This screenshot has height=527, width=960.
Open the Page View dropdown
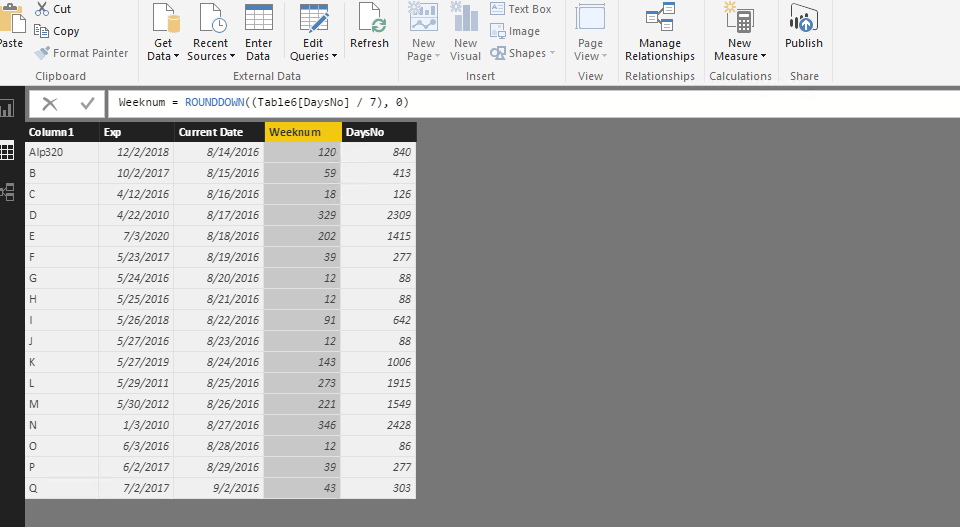coord(590,50)
